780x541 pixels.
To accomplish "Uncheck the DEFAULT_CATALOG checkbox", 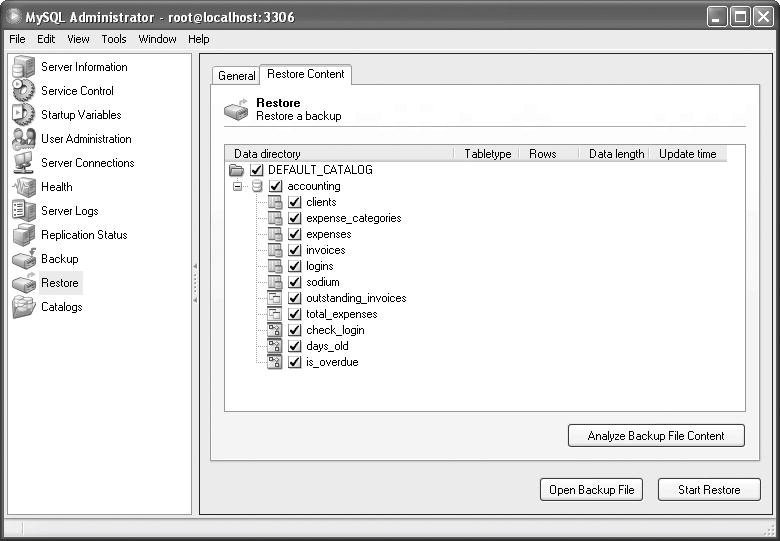I will [x=256, y=170].
